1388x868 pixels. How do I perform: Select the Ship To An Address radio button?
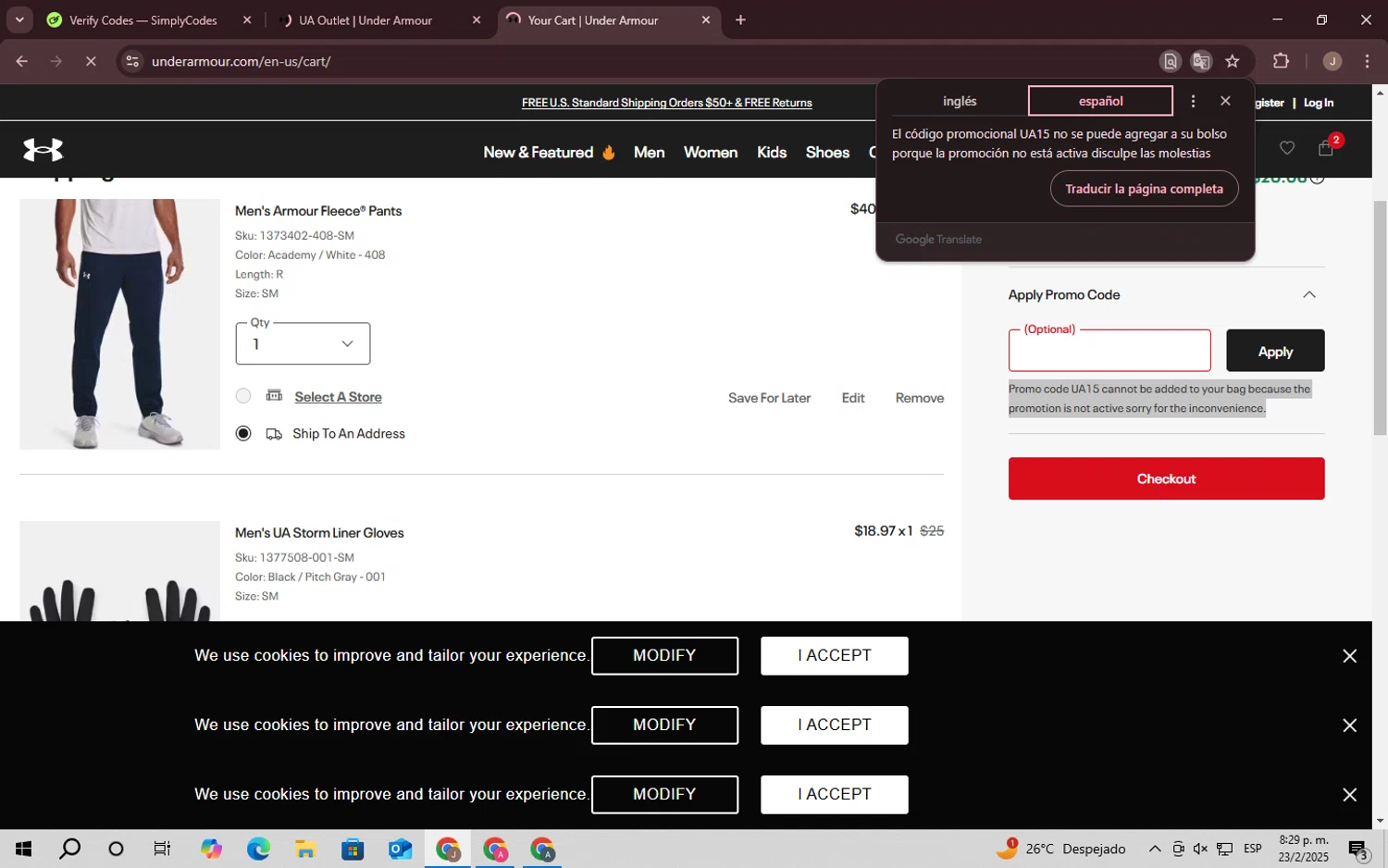243,433
